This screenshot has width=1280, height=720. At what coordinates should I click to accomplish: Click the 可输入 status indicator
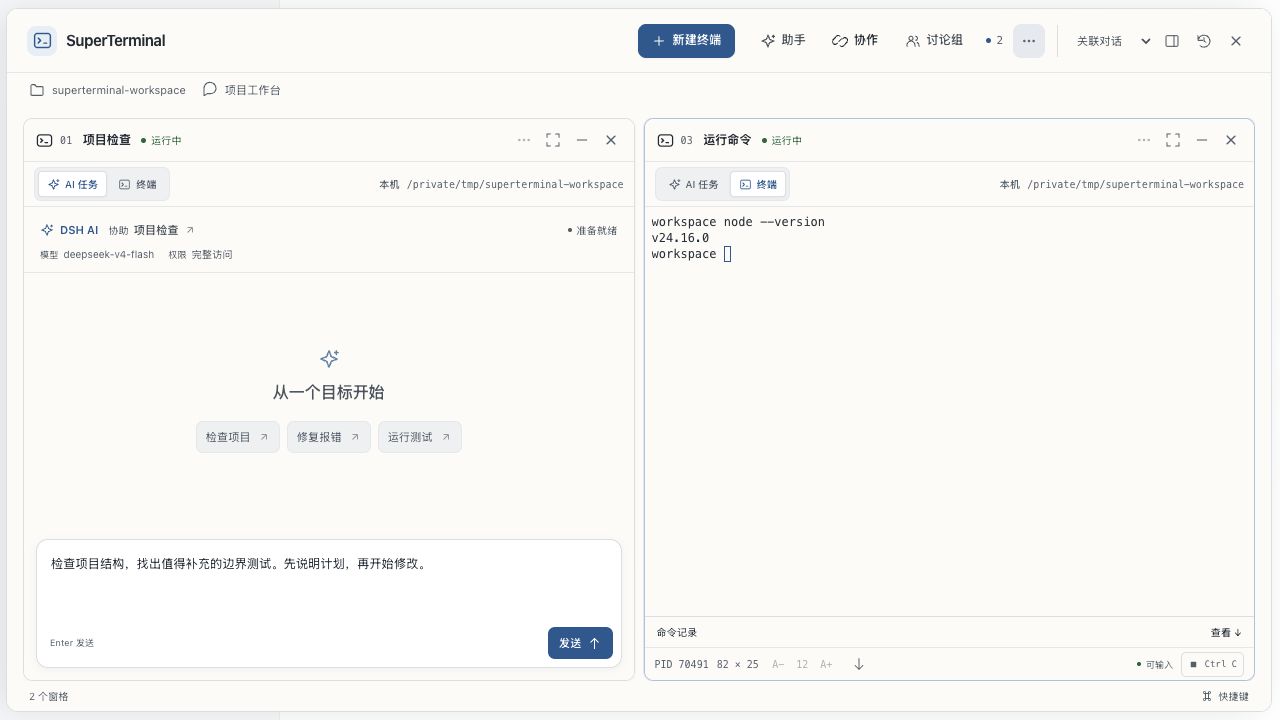click(1155, 664)
